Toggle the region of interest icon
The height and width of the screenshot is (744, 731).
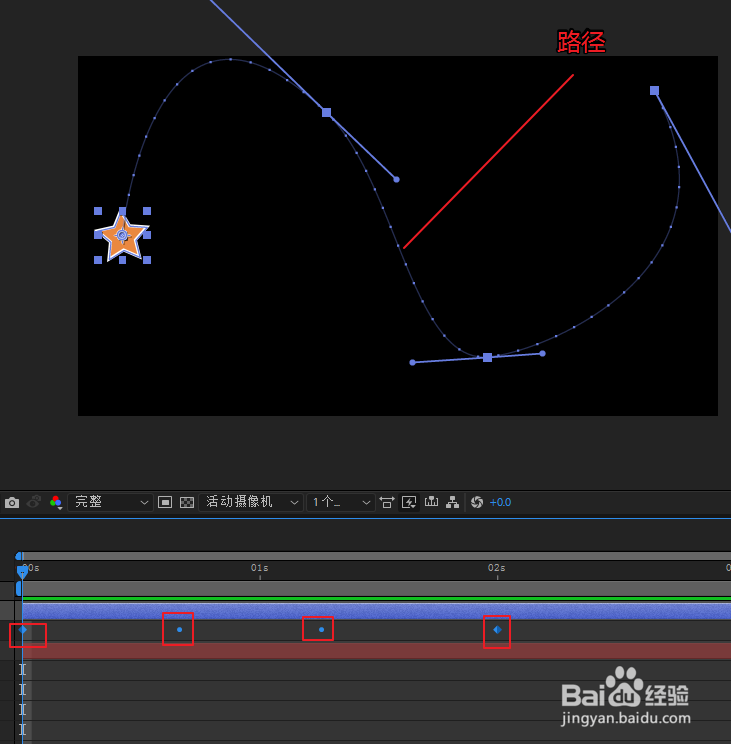pos(165,502)
